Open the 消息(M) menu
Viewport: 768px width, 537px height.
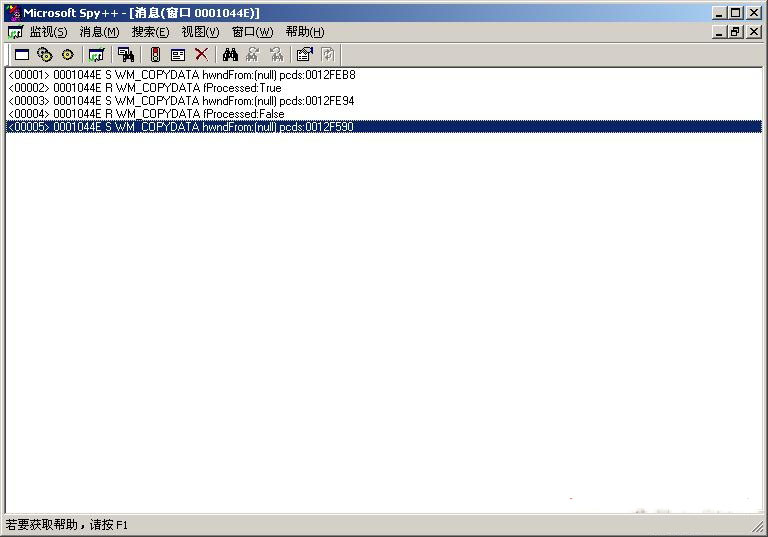(x=99, y=32)
